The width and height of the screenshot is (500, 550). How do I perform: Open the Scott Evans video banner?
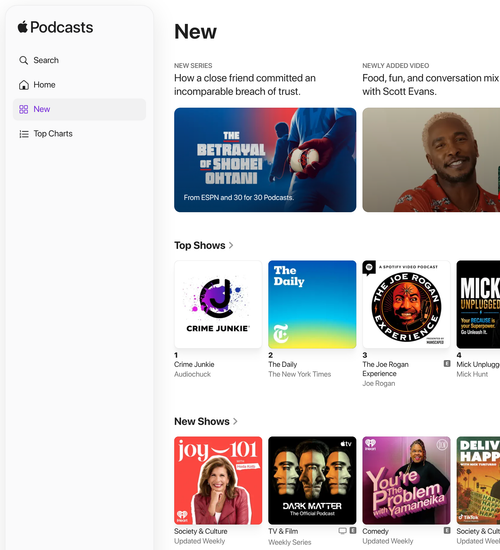tap(431, 160)
